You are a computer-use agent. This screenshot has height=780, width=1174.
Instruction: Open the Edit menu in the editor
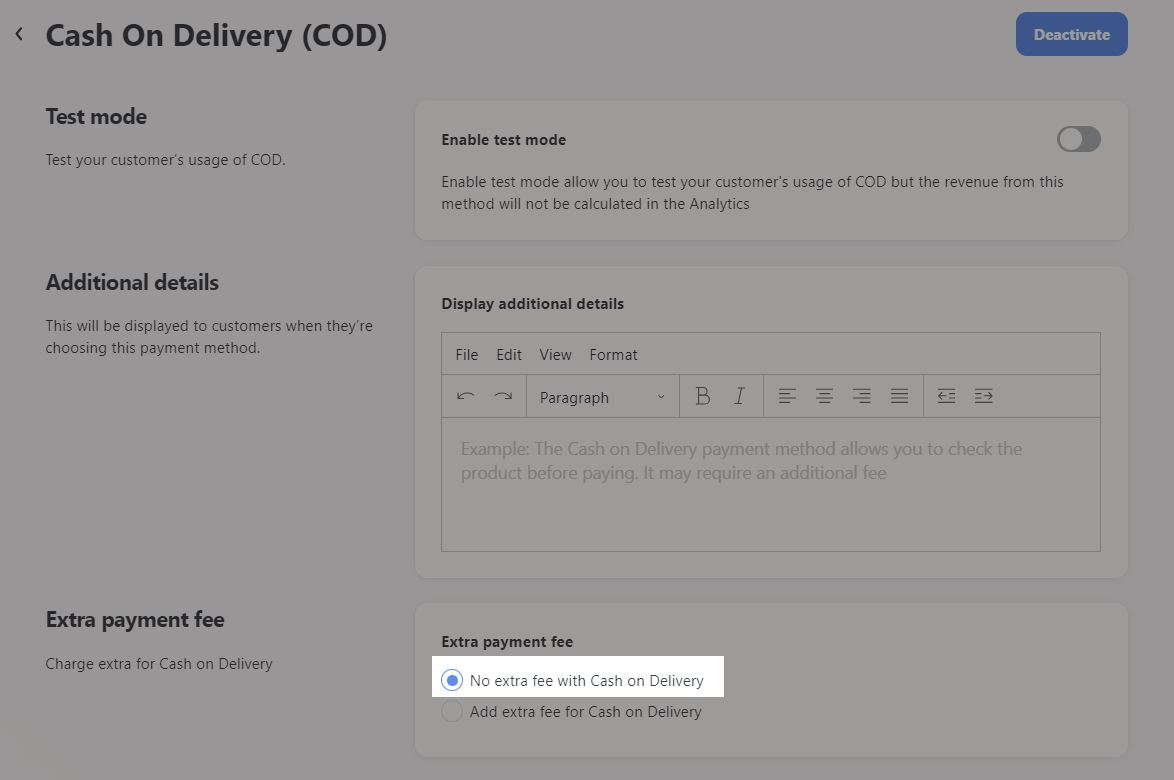point(509,355)
